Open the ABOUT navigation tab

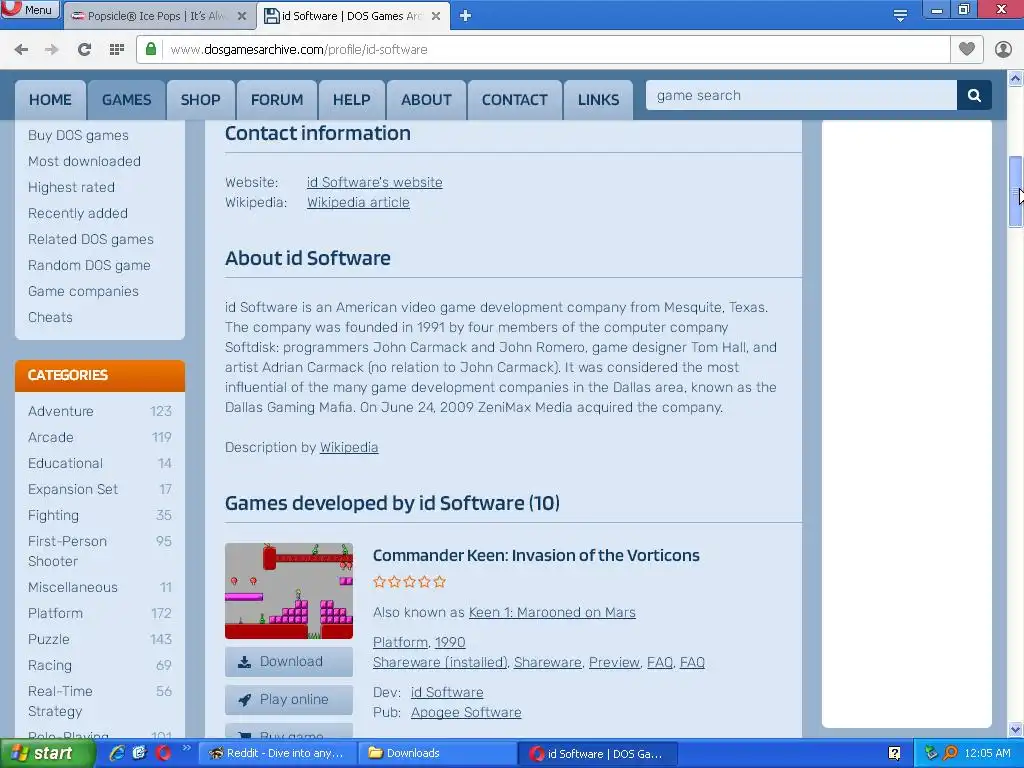coord(426,100)
